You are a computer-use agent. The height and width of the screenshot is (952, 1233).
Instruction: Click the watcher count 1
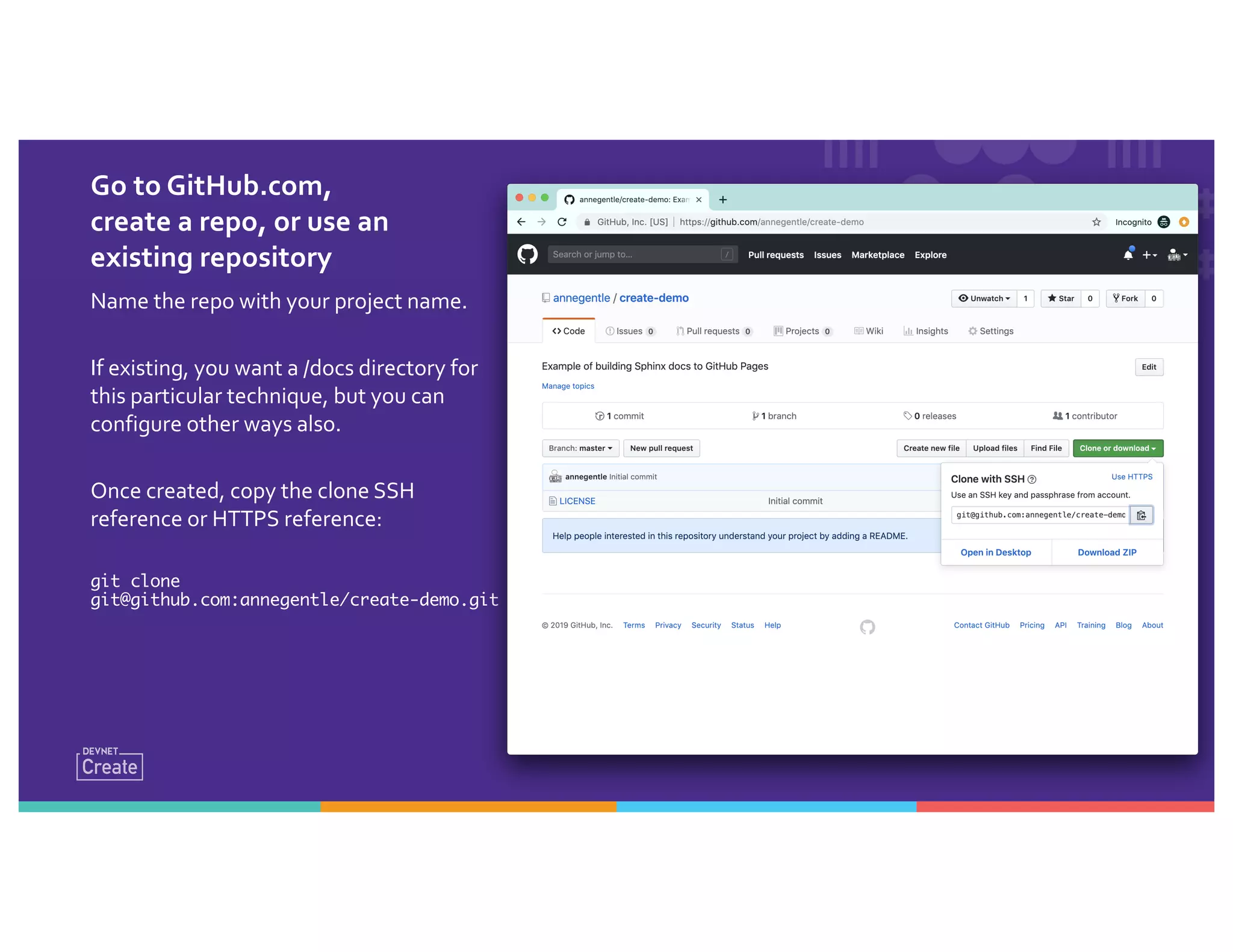1026,298
